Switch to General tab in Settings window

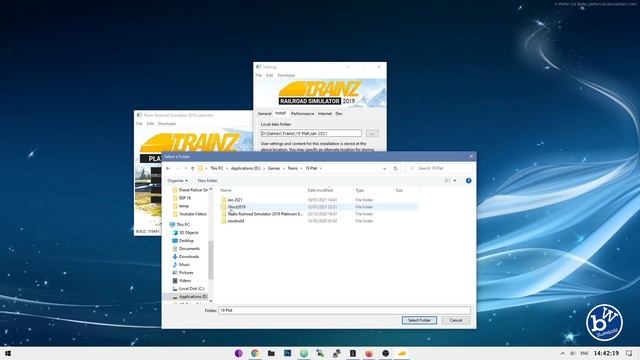(x=264, y=113)
